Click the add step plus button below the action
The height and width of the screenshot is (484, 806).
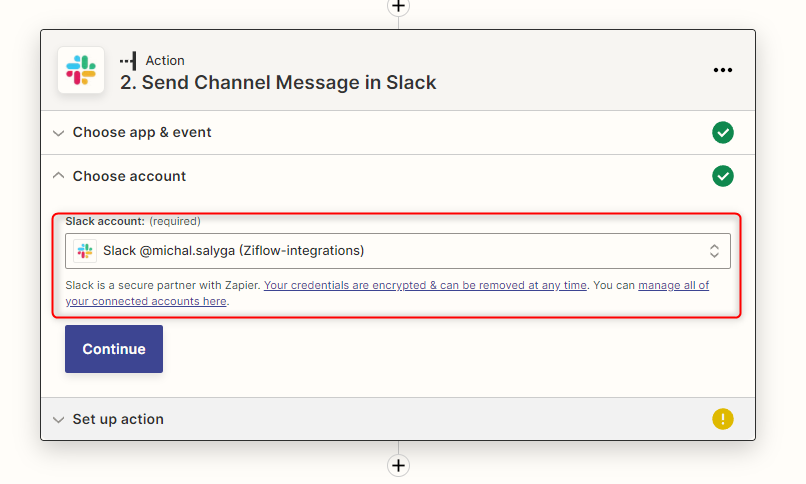[398, 465]
